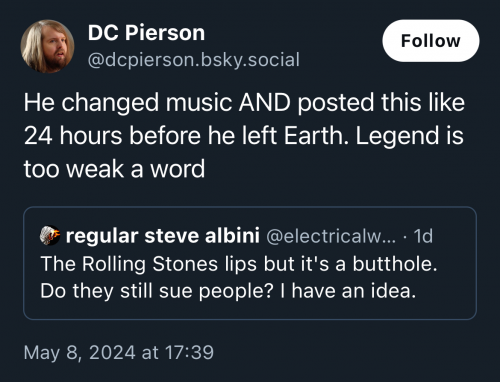The width and height of the screenshot is (500, 382).
Task: Click the regular steve albini small avatar
Action: coord(50,236)
